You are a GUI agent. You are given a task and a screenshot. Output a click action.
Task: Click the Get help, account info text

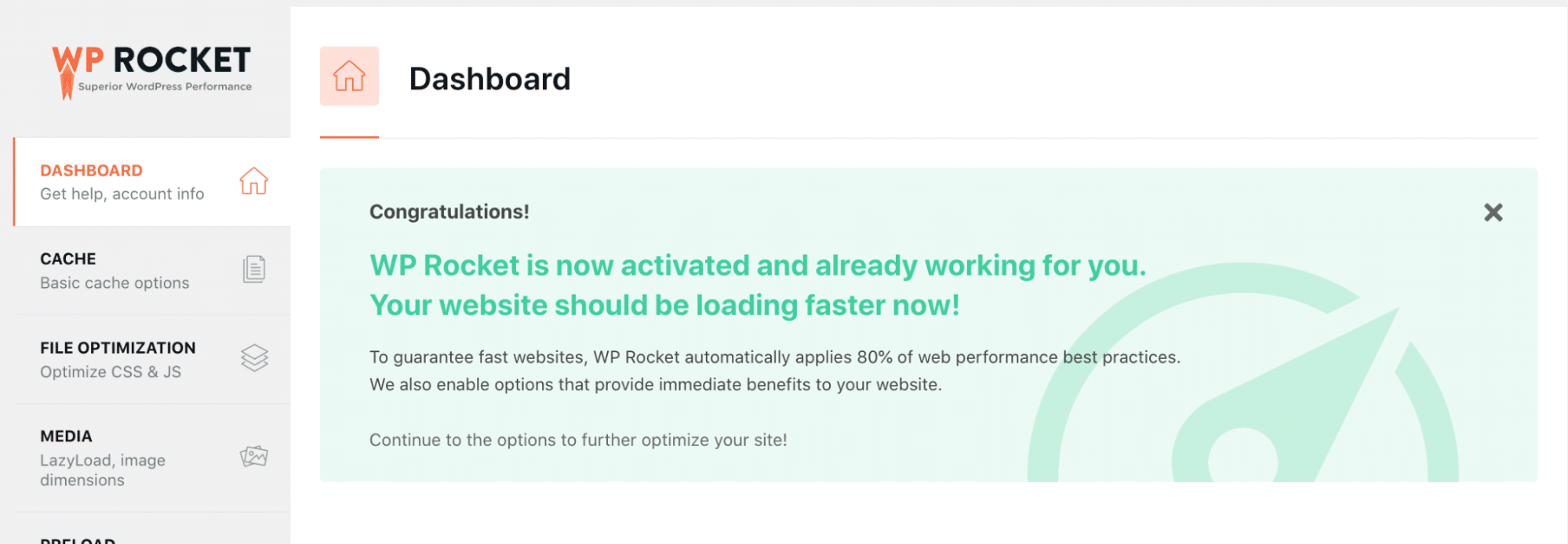[x=122, y=194]
